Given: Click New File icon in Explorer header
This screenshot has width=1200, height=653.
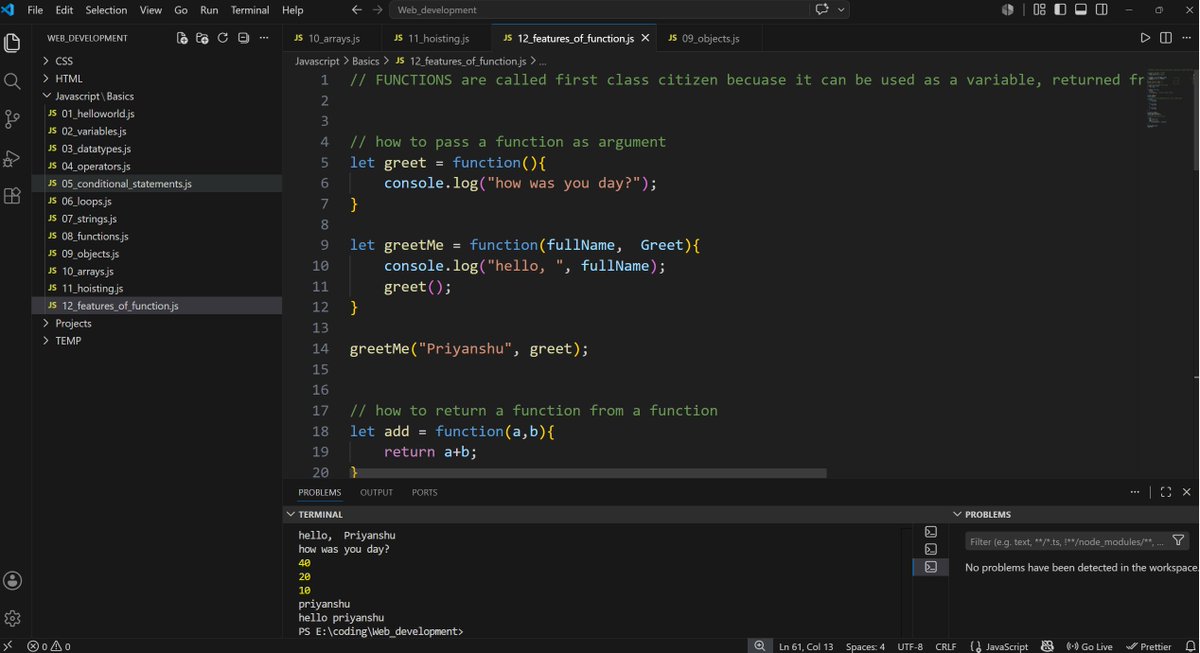Looking at the screenshot, I should click(x=182, y=38).
